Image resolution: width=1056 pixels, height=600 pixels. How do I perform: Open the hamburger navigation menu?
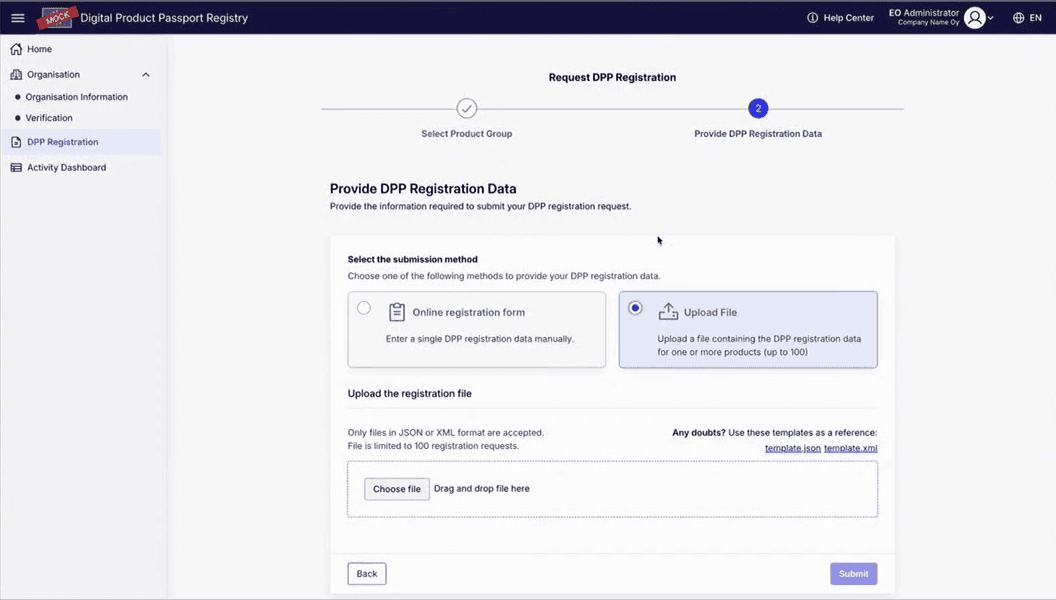point(18,18)
